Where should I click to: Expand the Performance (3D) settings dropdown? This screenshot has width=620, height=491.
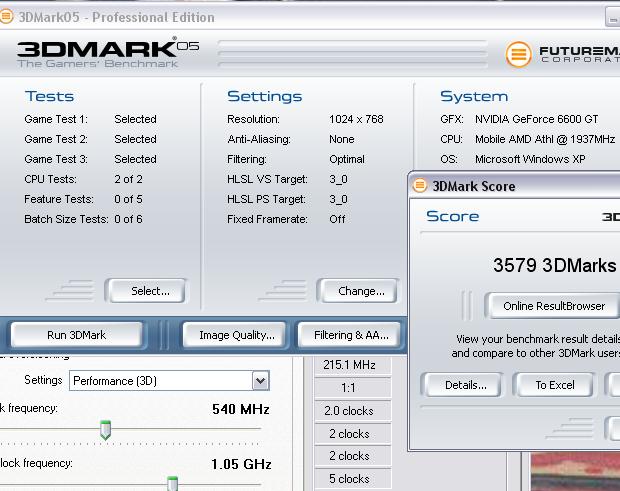pyautogui.click(x=261, y=381)
